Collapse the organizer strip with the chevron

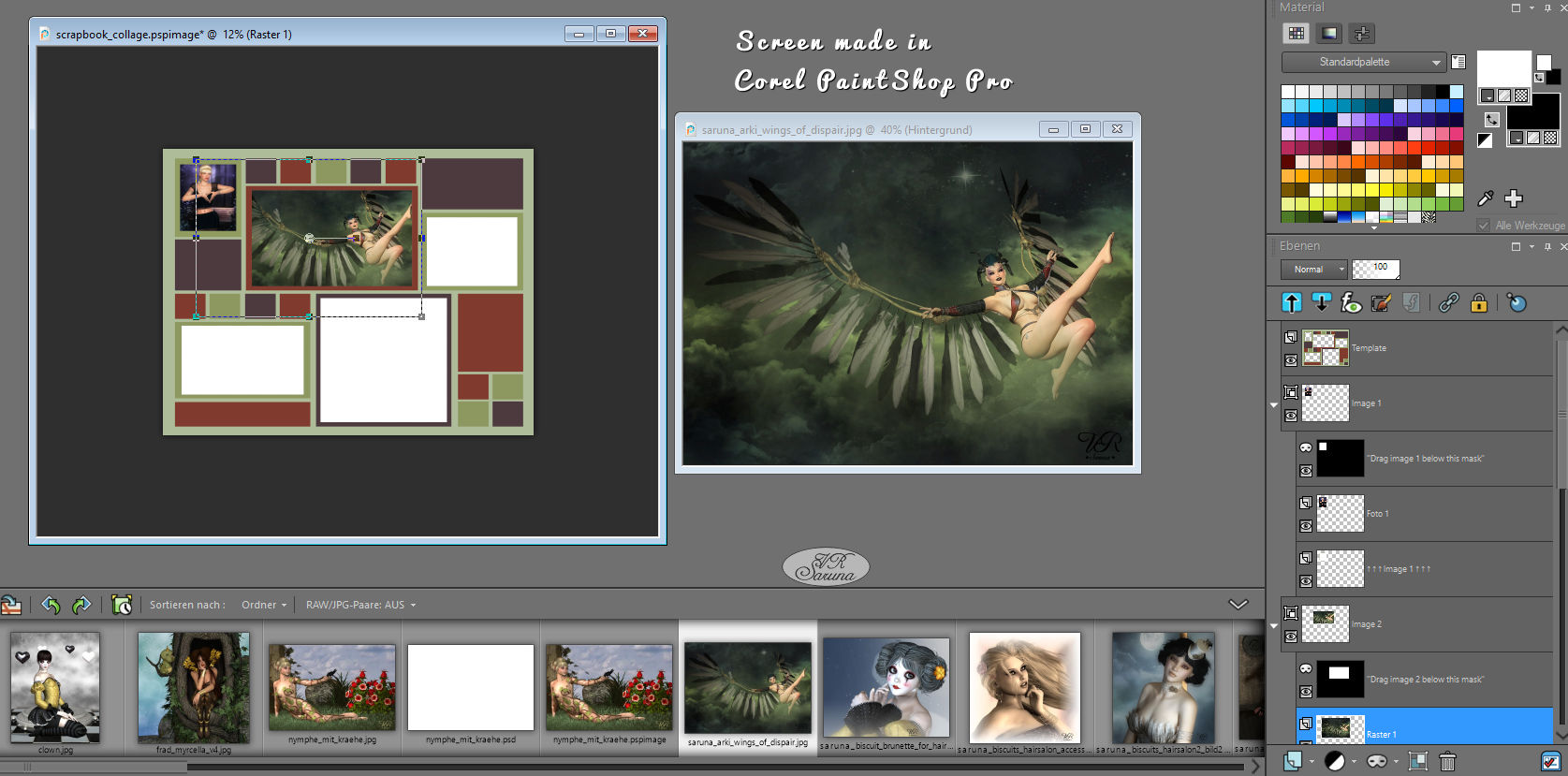click(1238, 604)
